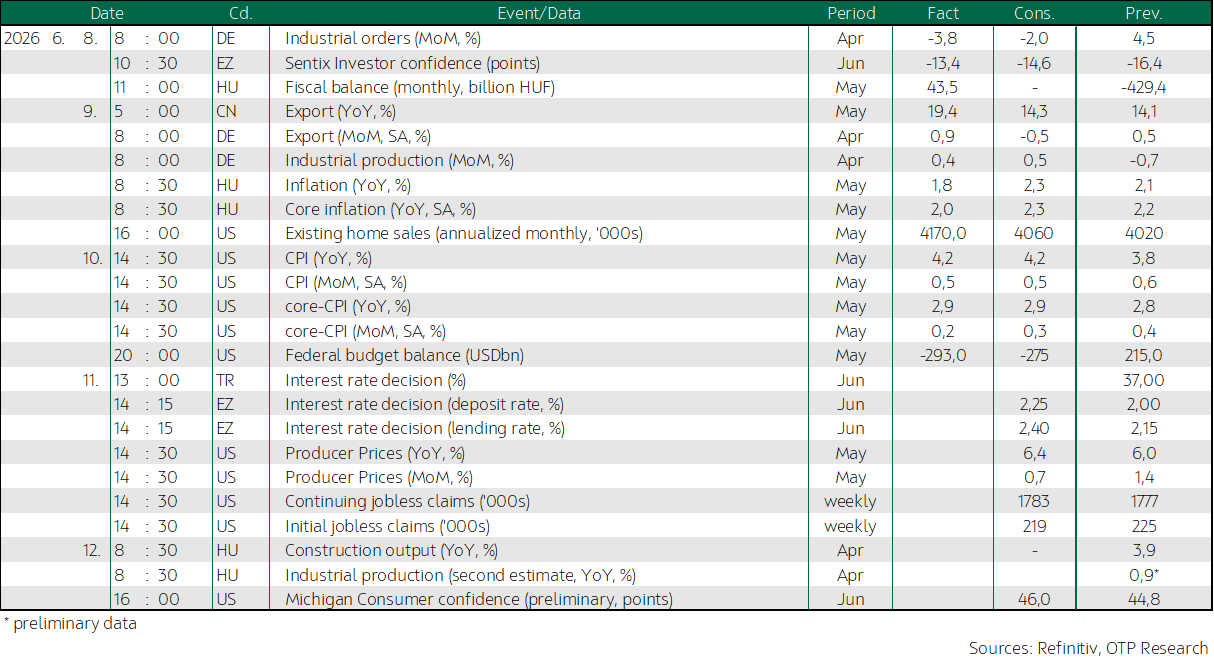
Task: Click Interest rate decision lending rate
Action: 425,428
